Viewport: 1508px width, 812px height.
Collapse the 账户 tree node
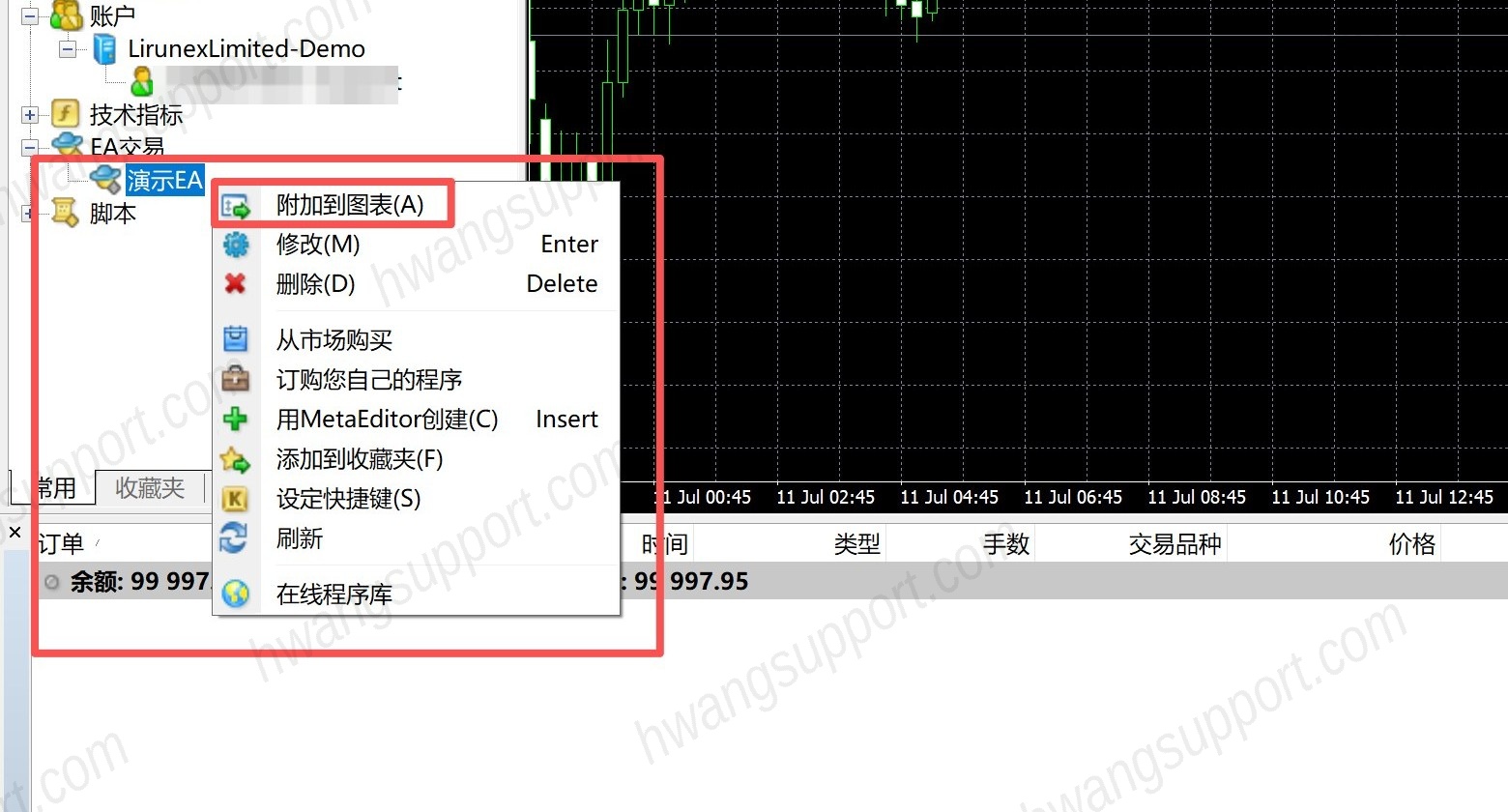coord(30,16)
